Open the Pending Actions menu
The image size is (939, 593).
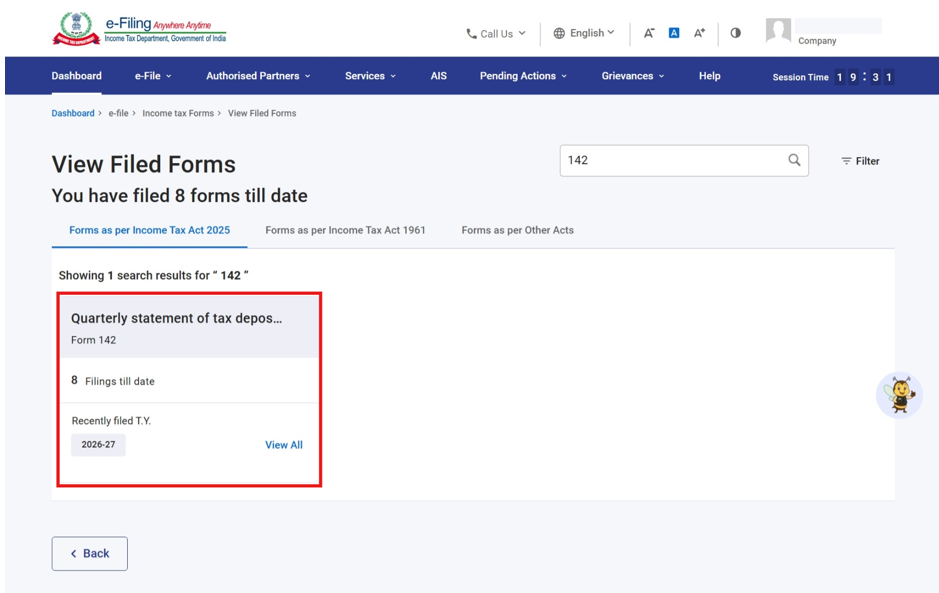[x=523, y=76]
